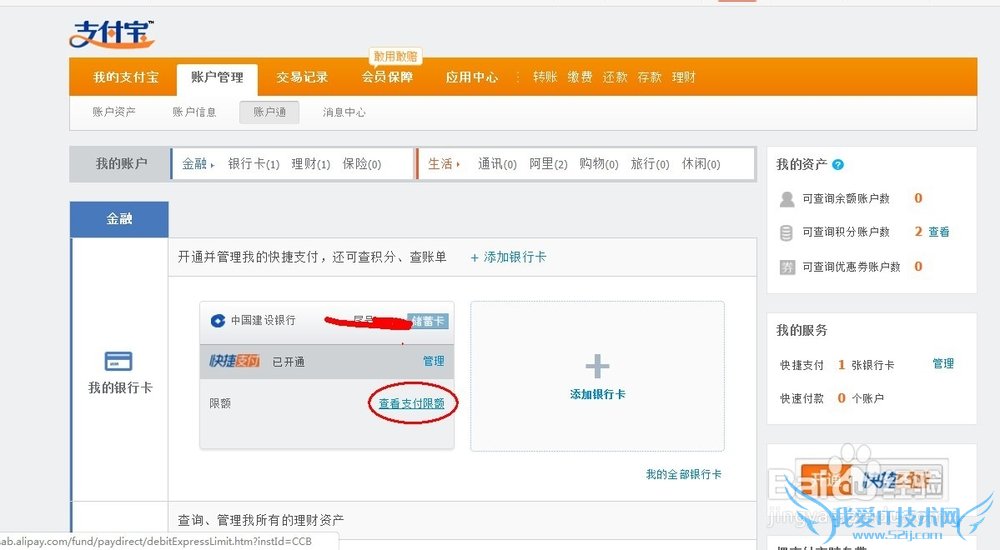This screenshot has width=1000, height=550.
Task: Click the 可查询积分账户数 coins icon
Action: (787, 232)
